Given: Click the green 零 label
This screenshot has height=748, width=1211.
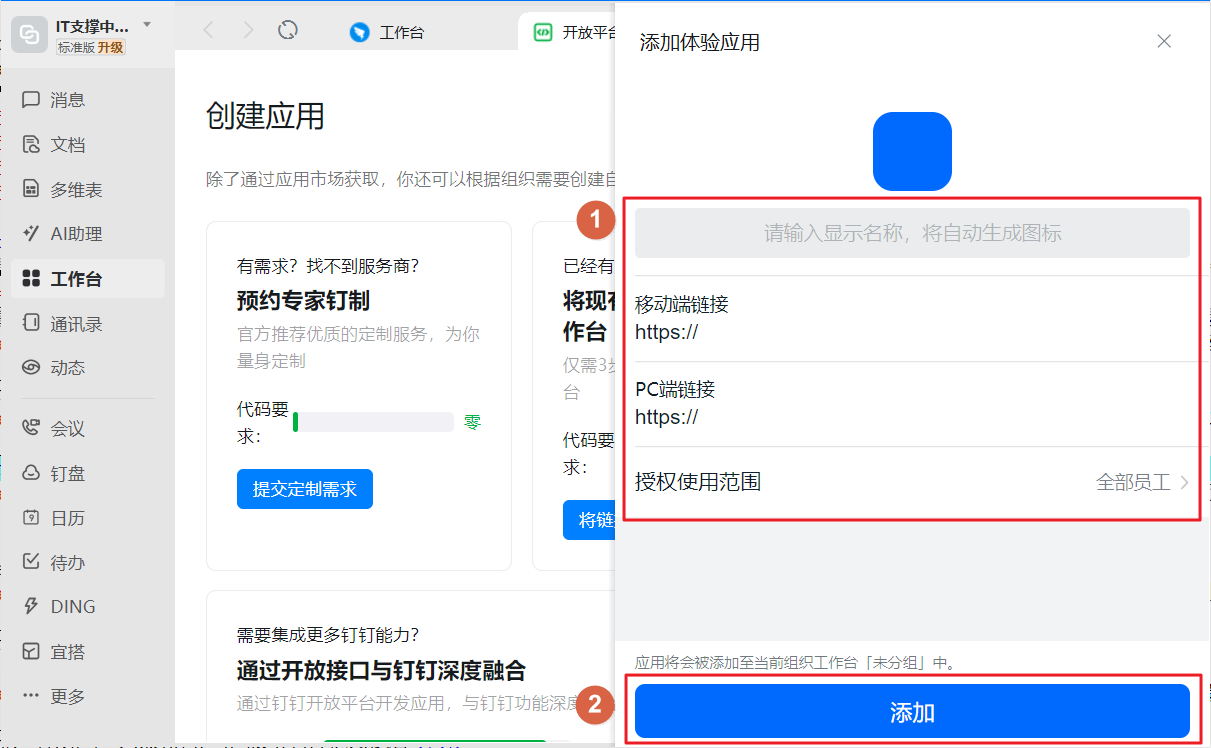Looking at the screenshot, I should [472, 423].
